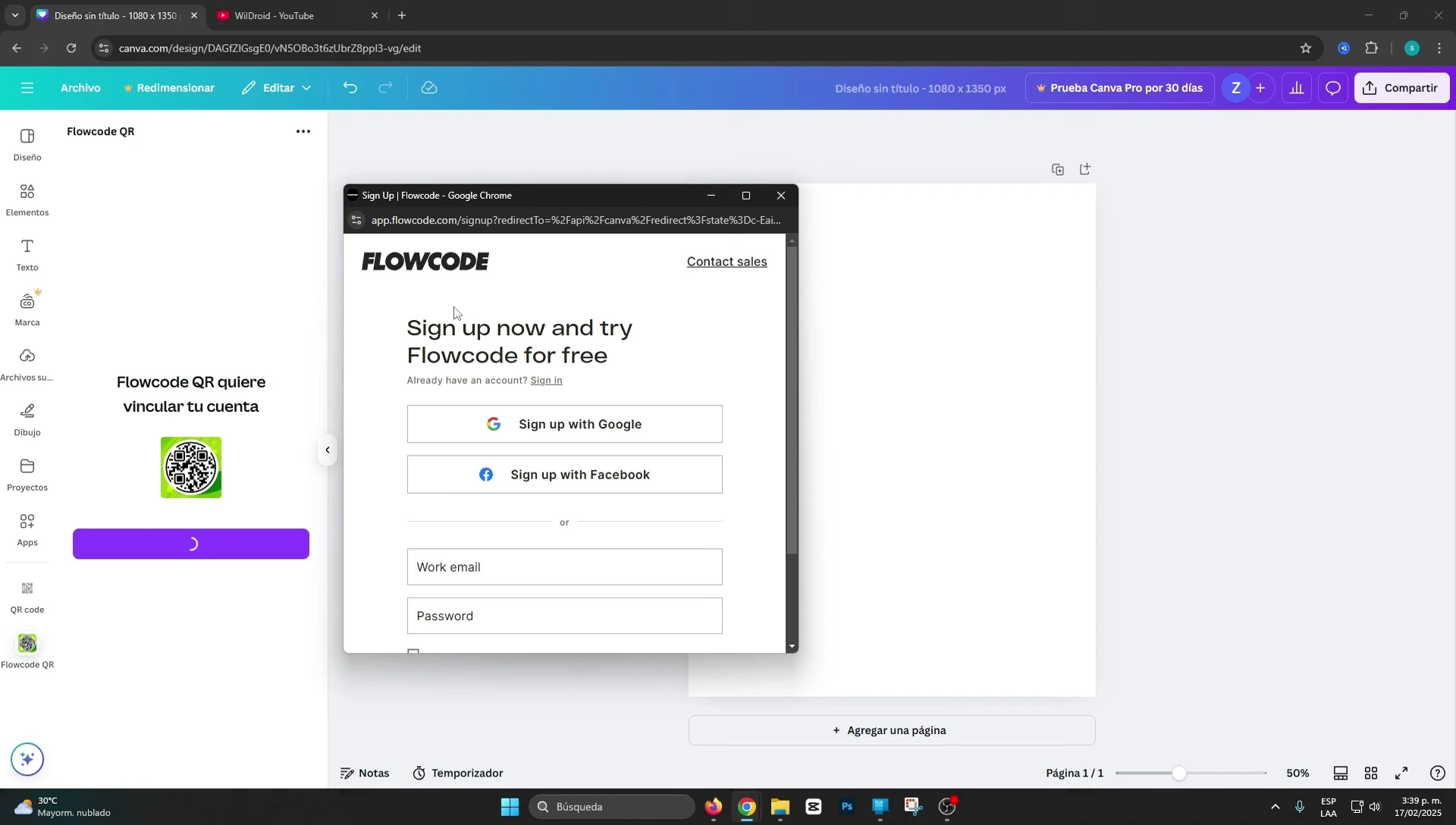Show hidden system tray icons
1456x825 pixels.
1275,807
